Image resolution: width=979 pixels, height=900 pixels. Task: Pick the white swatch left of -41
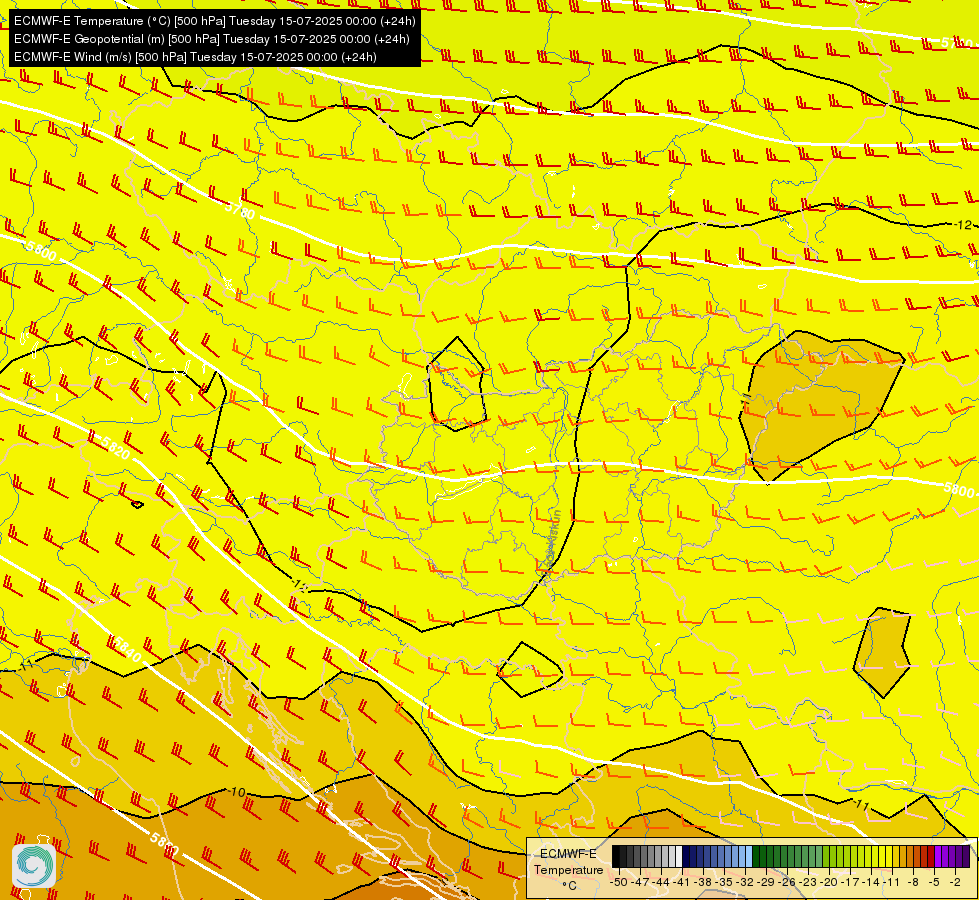[x=679, y=856]
